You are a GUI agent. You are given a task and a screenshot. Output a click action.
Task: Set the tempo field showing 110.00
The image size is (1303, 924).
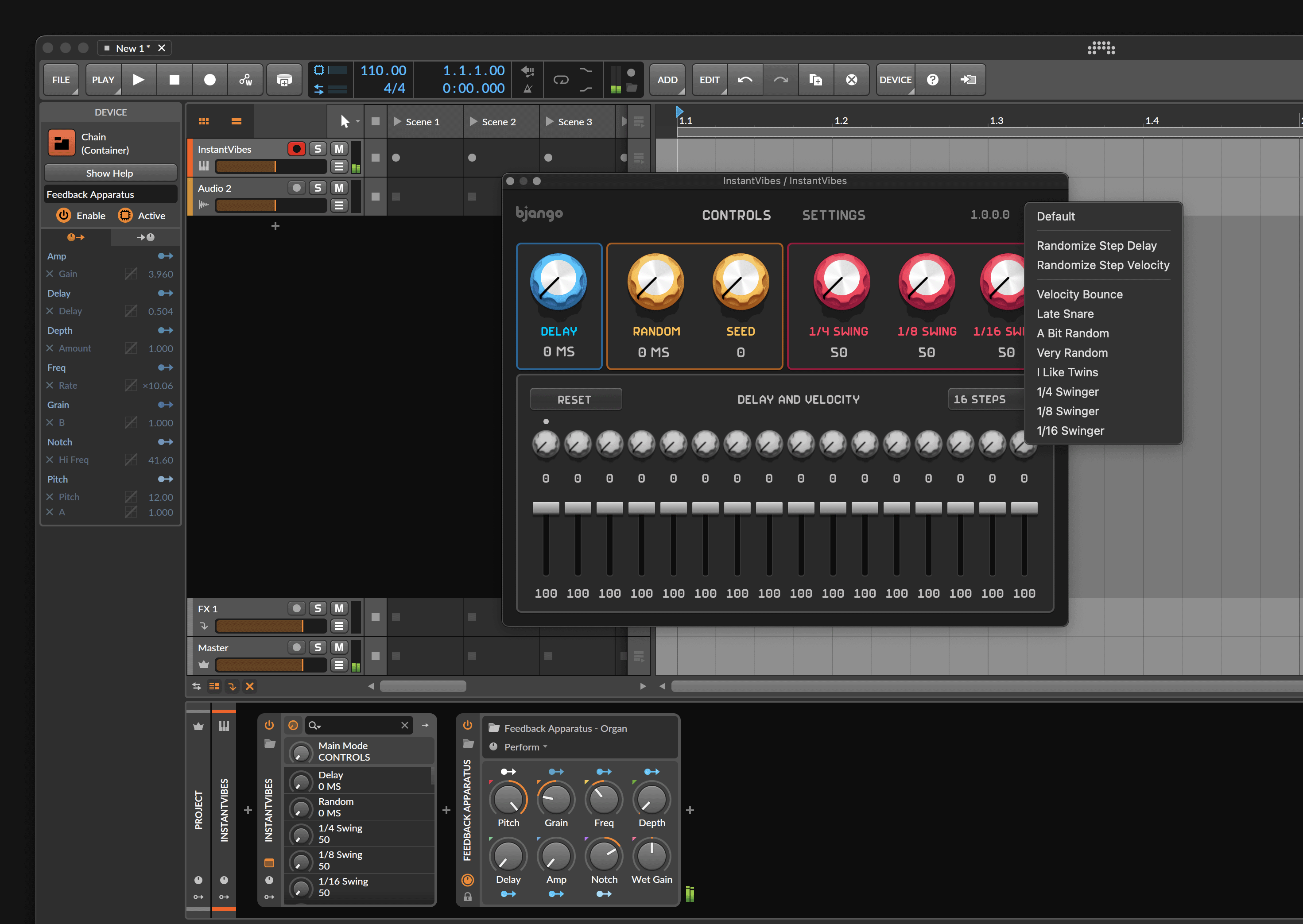click(383, 70)
